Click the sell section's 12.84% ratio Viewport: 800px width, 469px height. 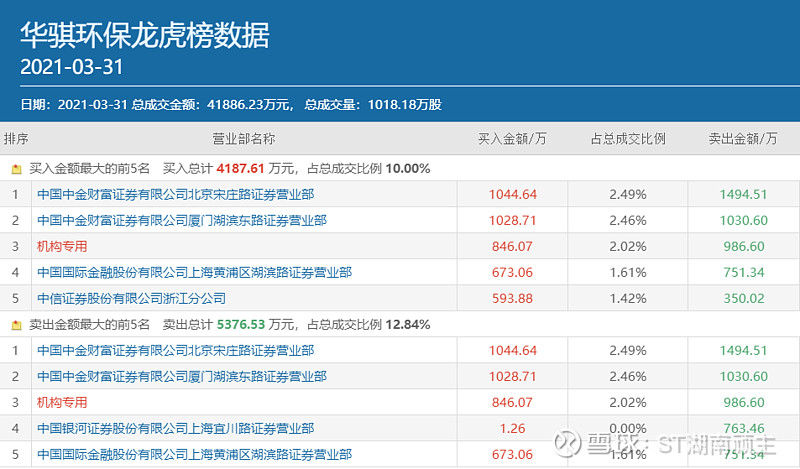(408, 325)
